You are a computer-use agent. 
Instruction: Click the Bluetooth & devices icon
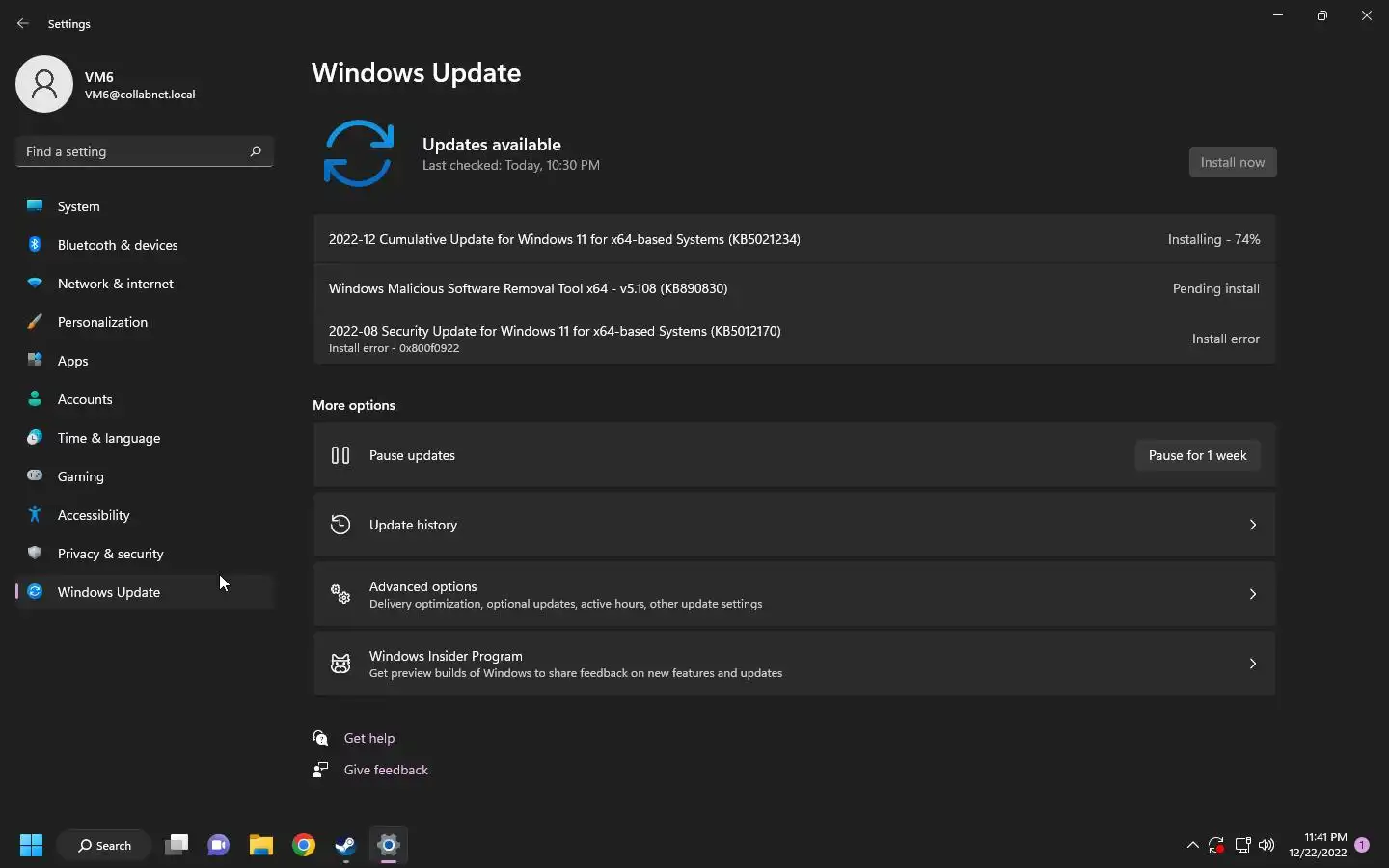[x=35, y=245]
